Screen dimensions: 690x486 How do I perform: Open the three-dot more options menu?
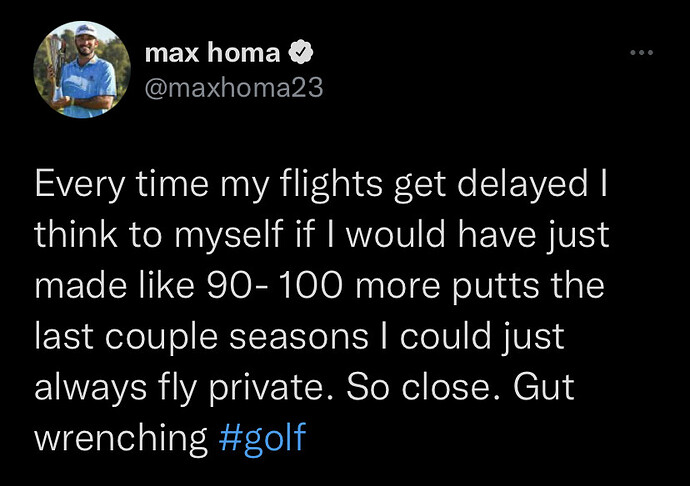(640, 52)
